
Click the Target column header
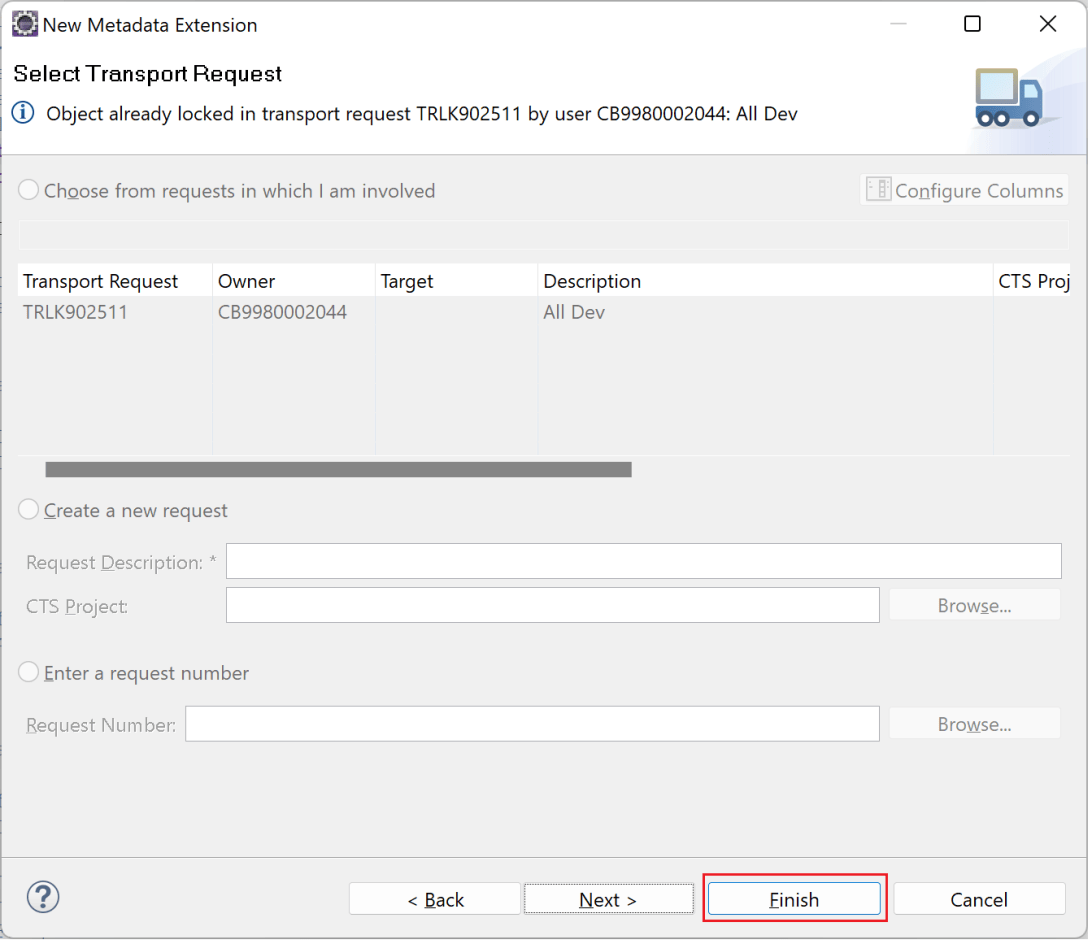(x=458, y=281)
